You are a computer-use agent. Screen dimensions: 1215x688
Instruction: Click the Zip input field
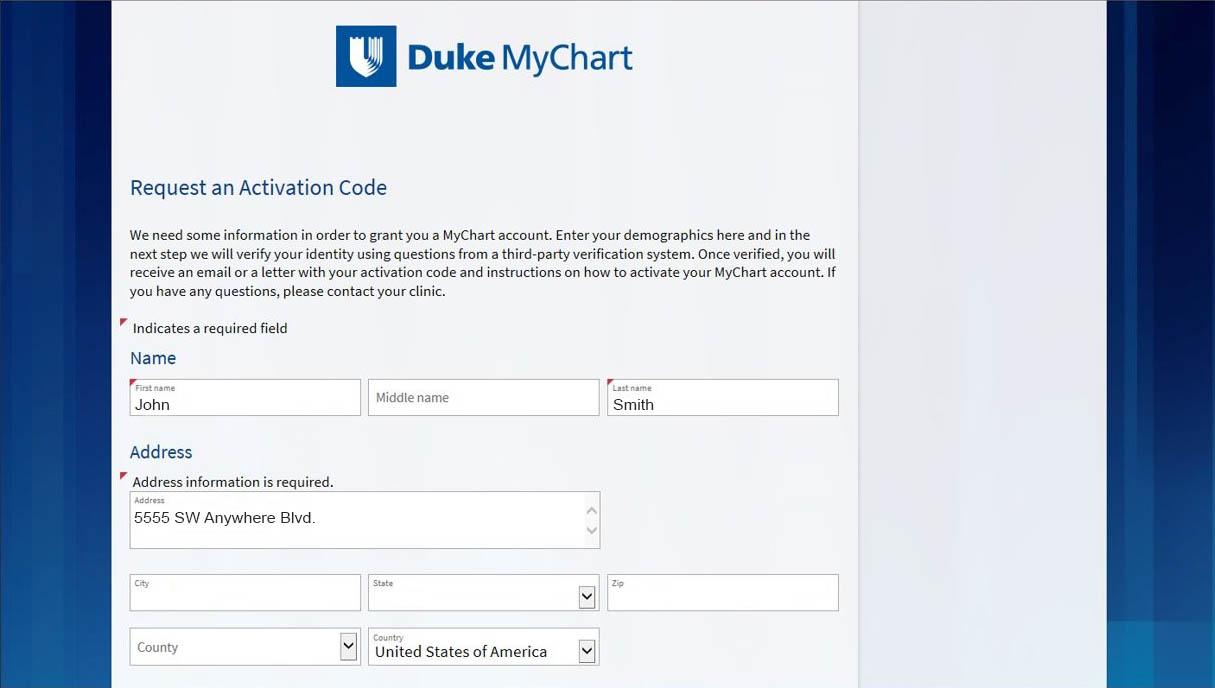coord(723,592)
